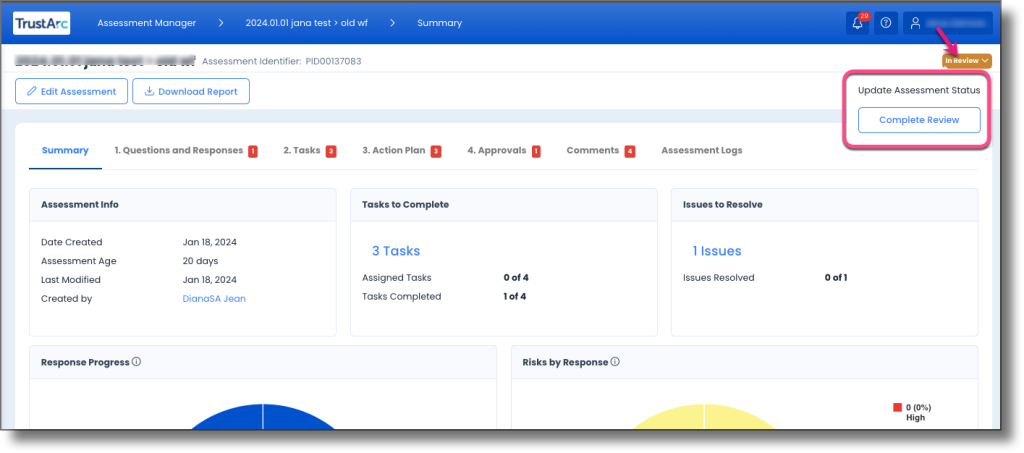Click the Tasks to Complete card header
Image resolution: width=1024 pixels, height=453 pixels.
coord(504,205)
